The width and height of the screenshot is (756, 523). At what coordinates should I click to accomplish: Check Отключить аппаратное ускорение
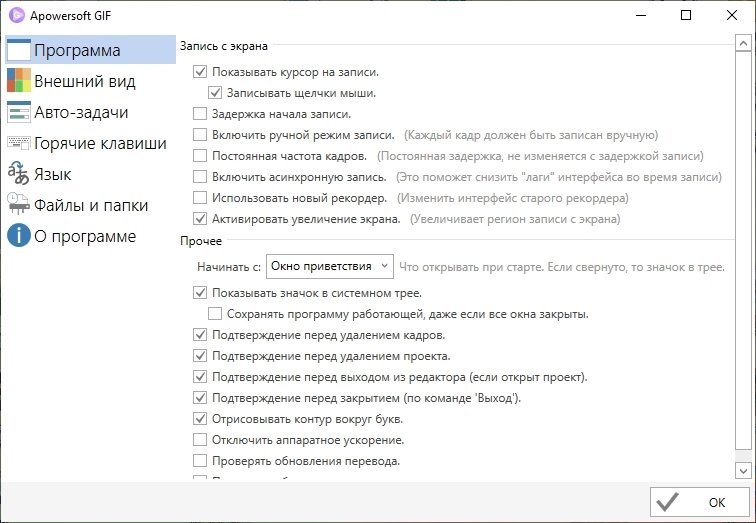tap(200, 440)
